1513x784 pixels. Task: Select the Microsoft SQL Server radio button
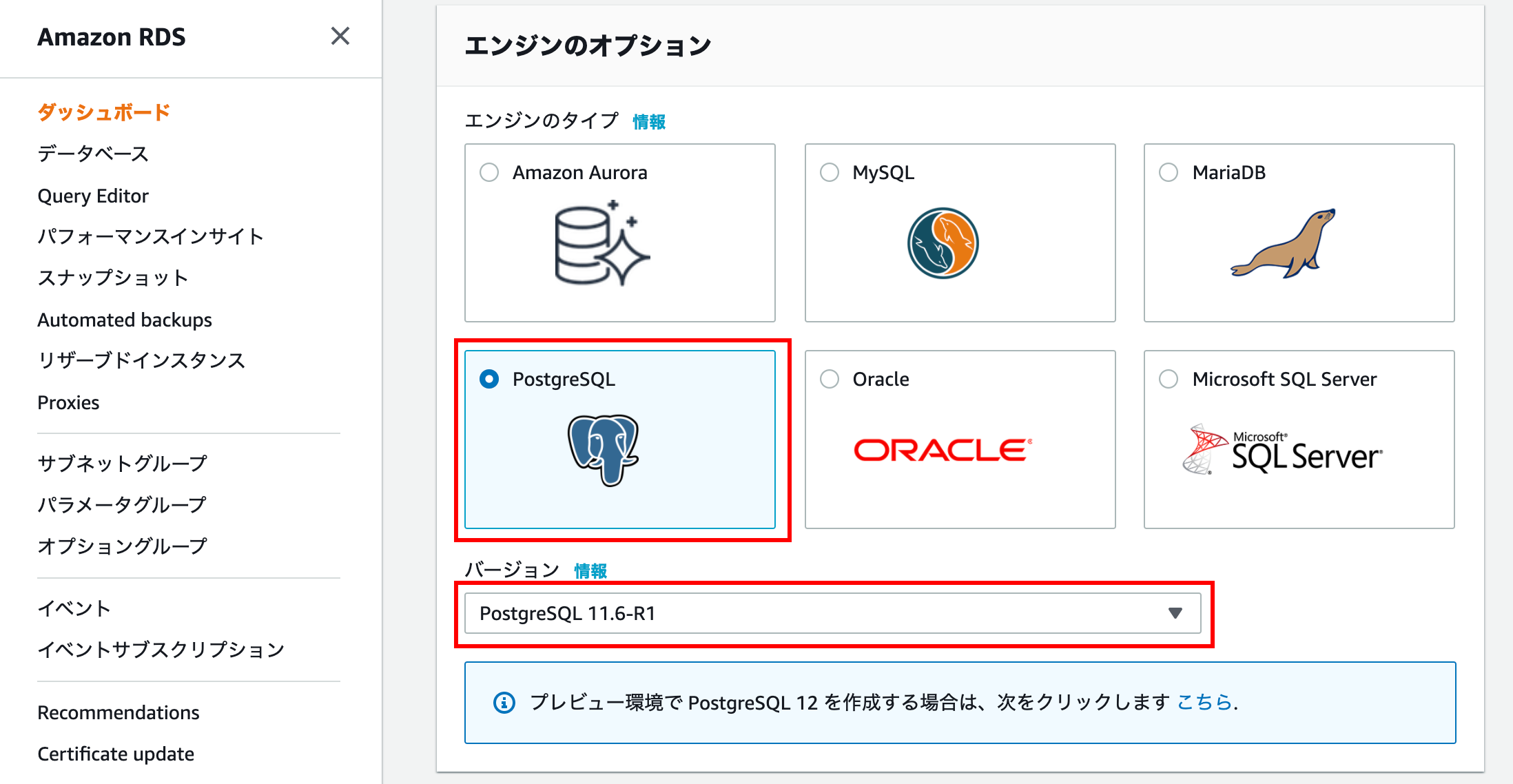1169,379
